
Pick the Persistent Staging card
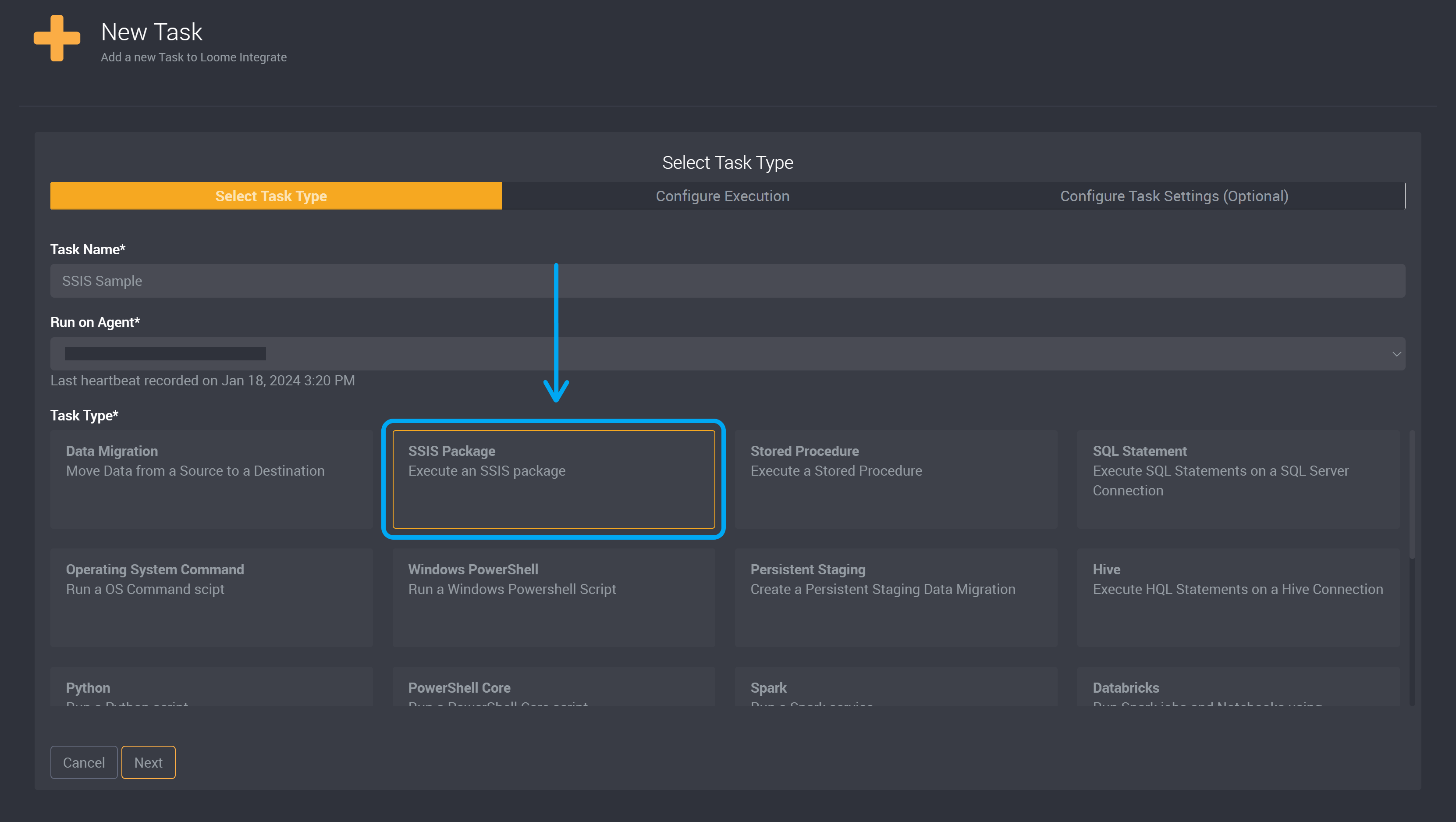click(x=896, y=598)
